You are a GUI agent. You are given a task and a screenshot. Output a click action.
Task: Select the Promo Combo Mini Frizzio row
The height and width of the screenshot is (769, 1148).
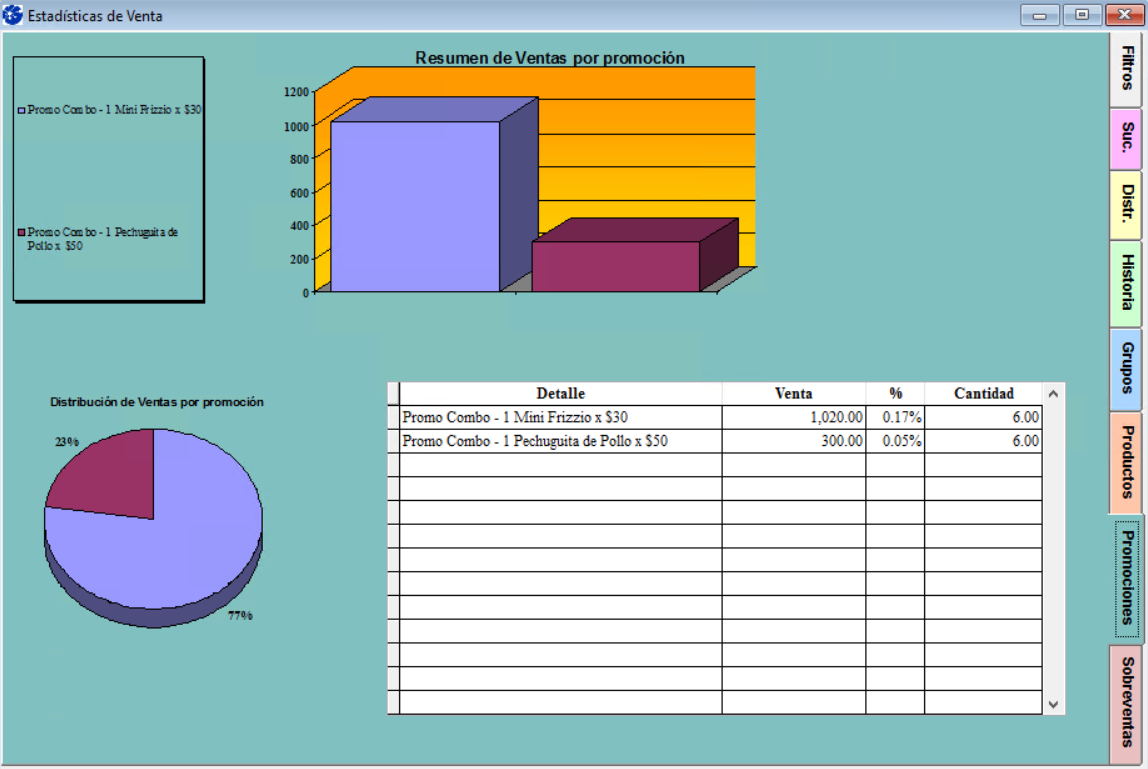[x=560, y=417]
